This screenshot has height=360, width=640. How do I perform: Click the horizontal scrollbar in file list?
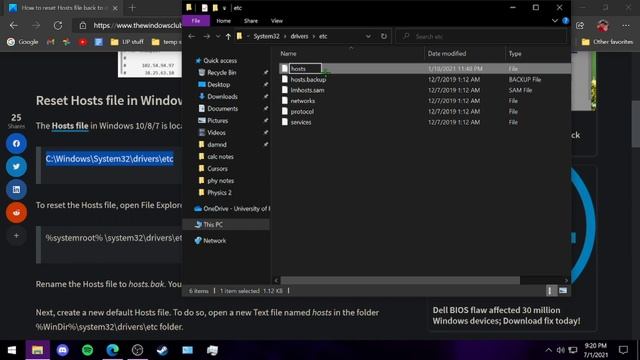(400, 280)
